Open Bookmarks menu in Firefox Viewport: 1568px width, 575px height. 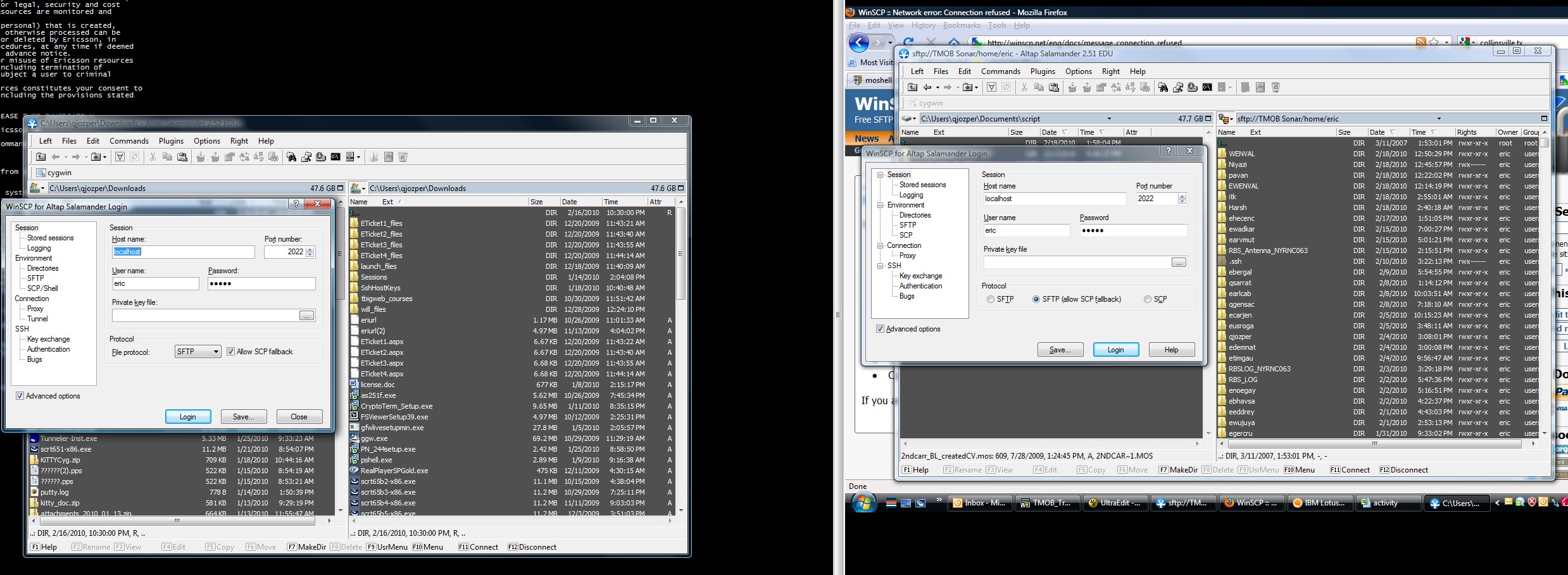(x=962, y=25)
